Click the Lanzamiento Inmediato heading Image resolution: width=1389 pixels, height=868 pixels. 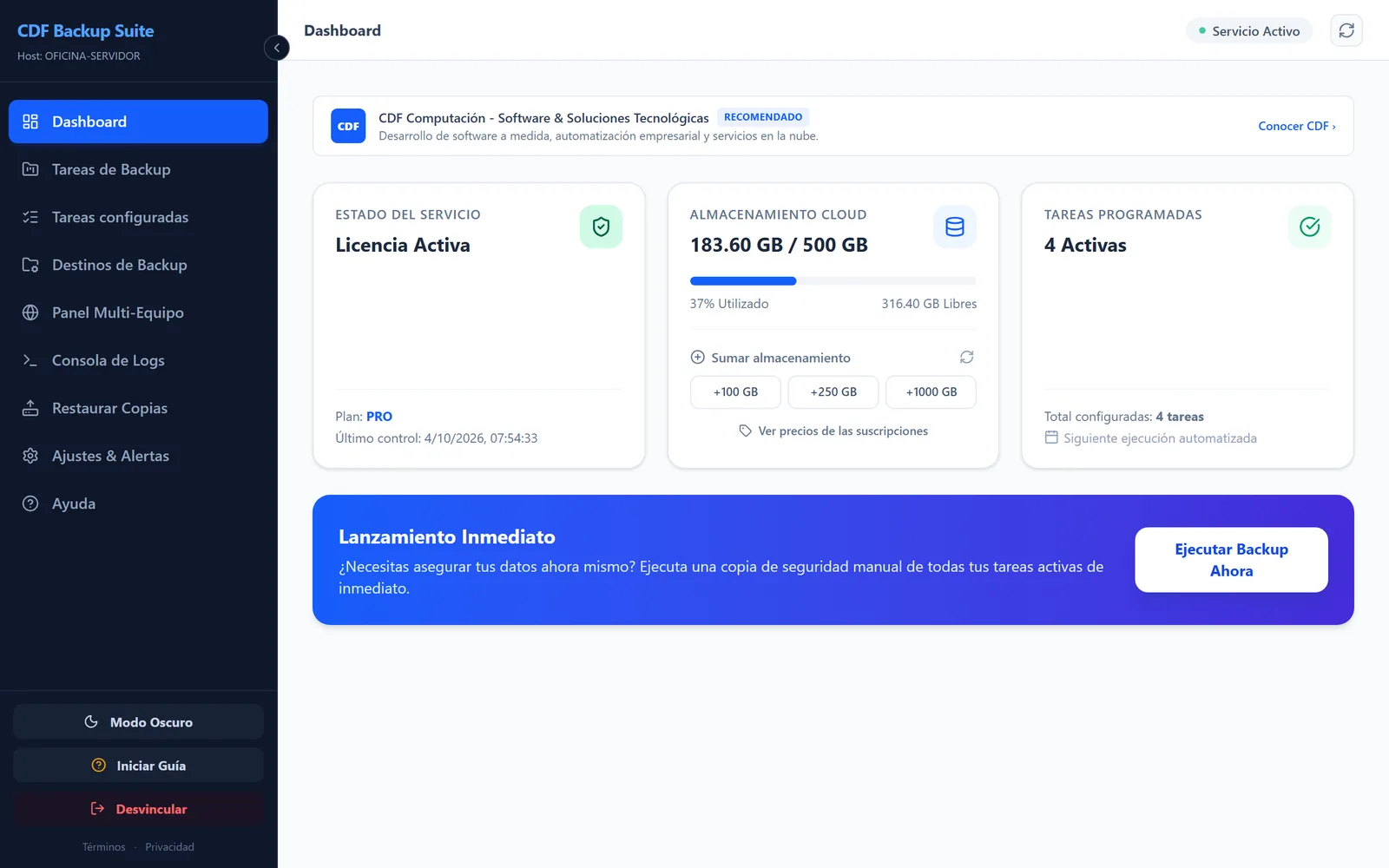[x=447, y=537]
